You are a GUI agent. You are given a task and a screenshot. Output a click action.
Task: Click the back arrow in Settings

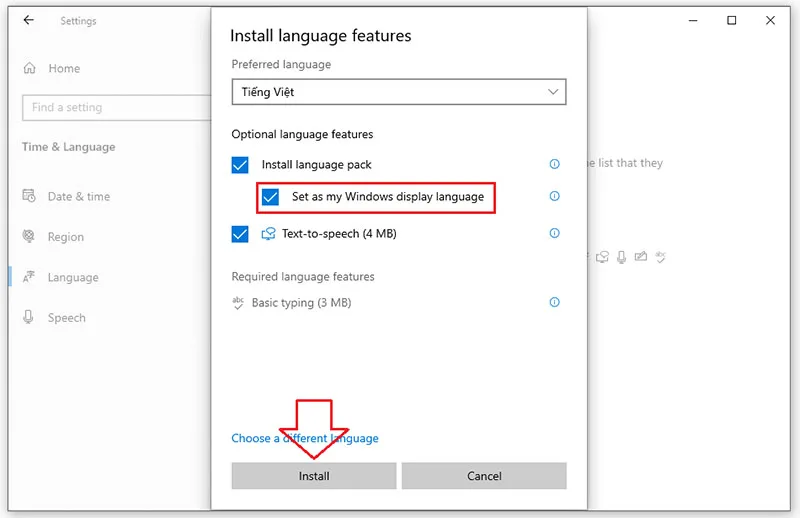pos(29,20)
